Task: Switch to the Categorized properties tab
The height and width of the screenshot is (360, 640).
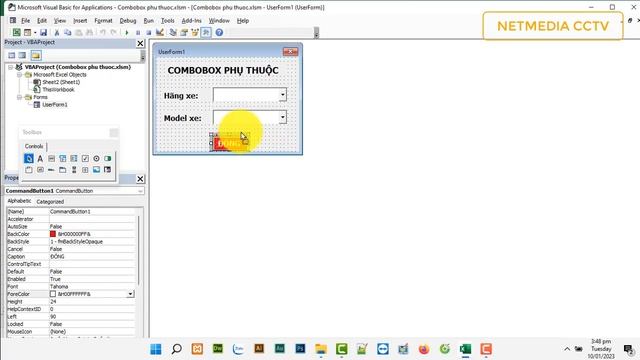Action: (50, 201)
